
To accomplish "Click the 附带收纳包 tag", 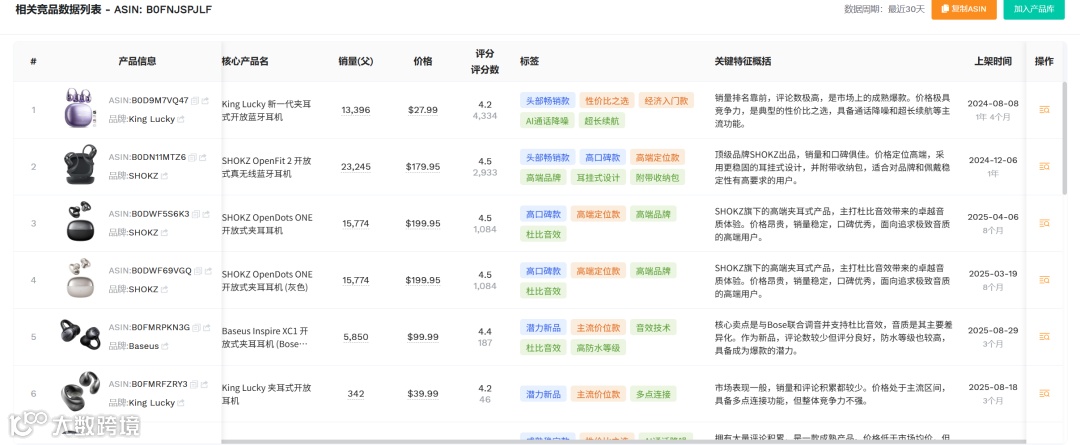I will point(657,178).
